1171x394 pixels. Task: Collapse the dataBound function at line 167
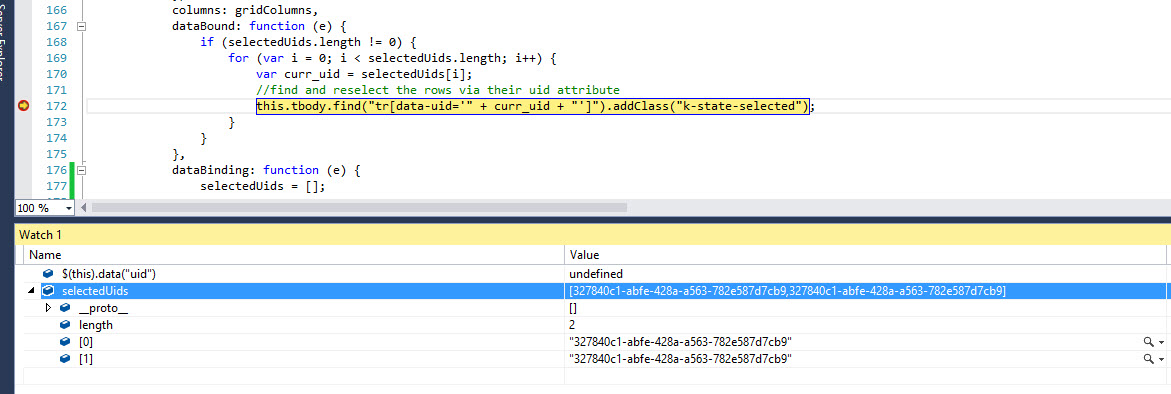(x=81, y=26)
